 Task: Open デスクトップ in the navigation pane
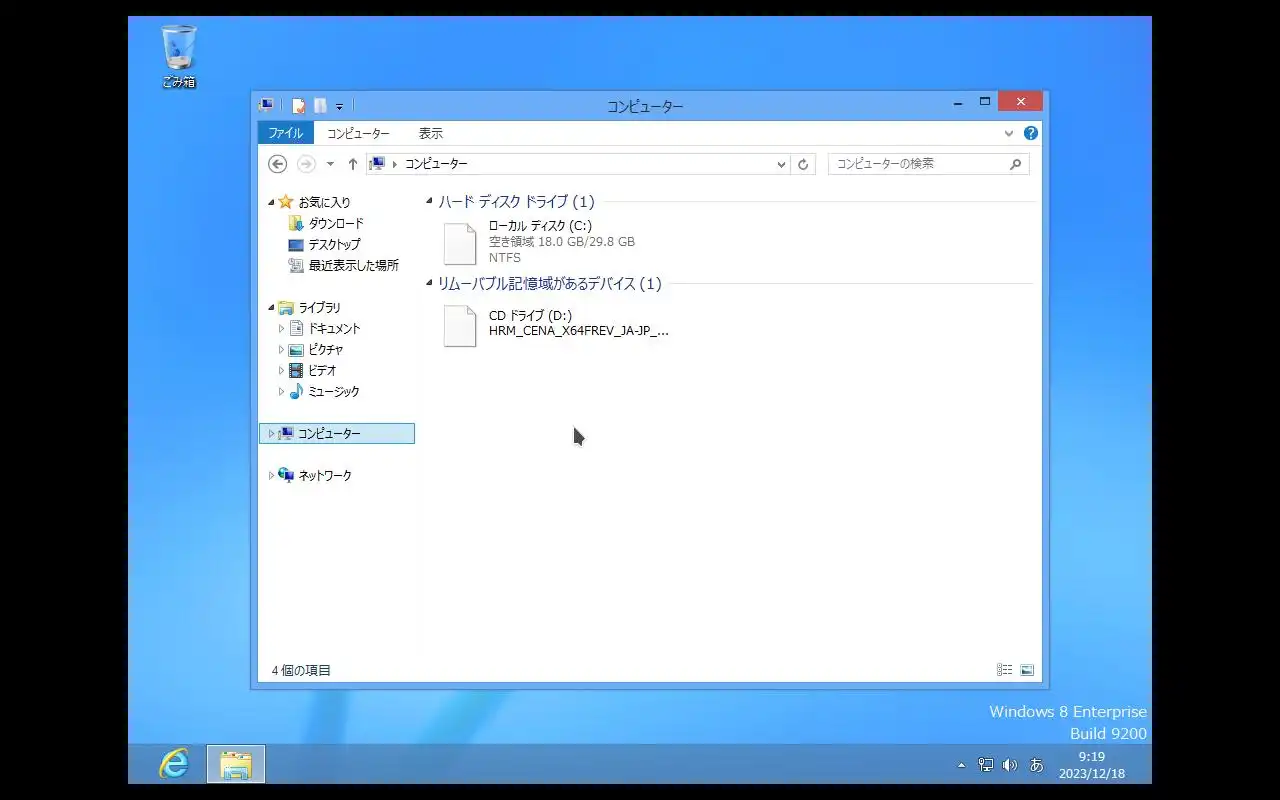click(x=334, y=244)
